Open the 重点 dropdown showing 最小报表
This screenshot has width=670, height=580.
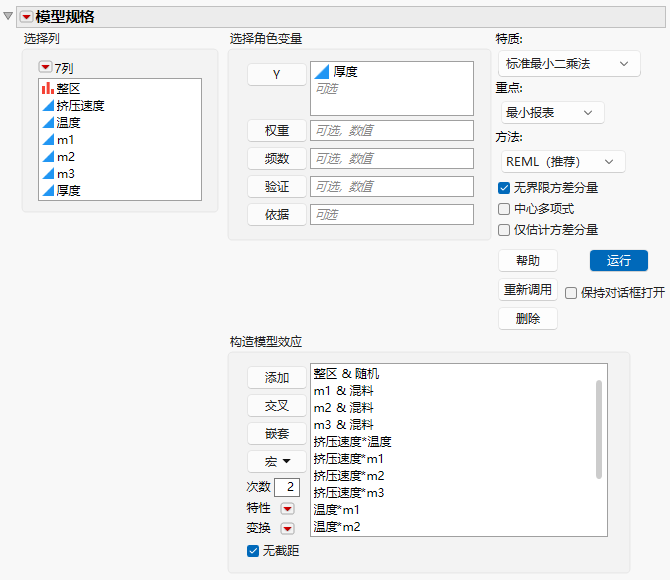click(552, 113)
